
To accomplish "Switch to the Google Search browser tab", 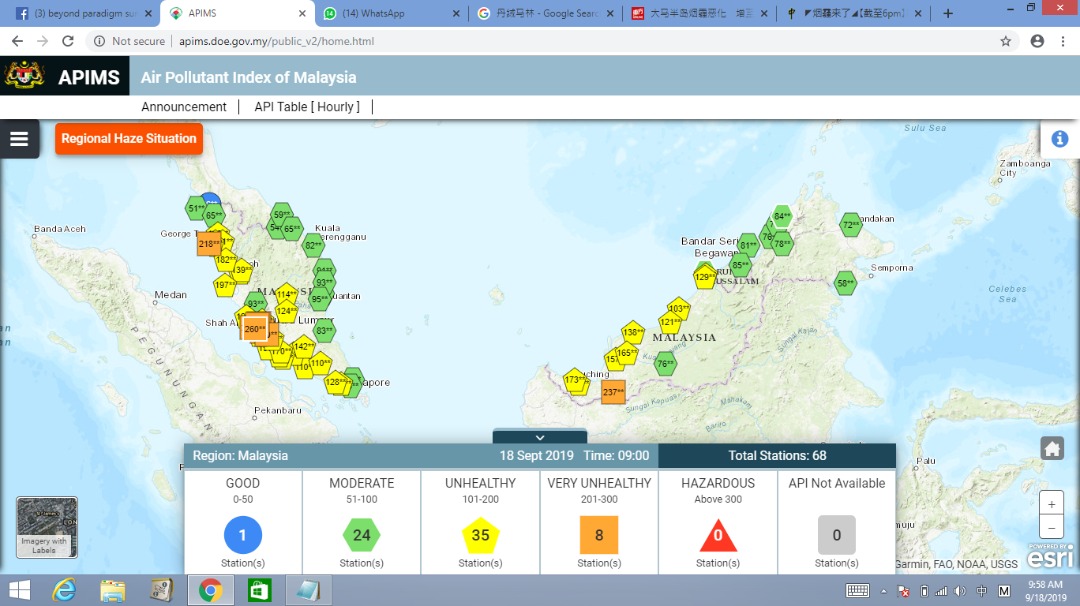I will pos(544,14).
